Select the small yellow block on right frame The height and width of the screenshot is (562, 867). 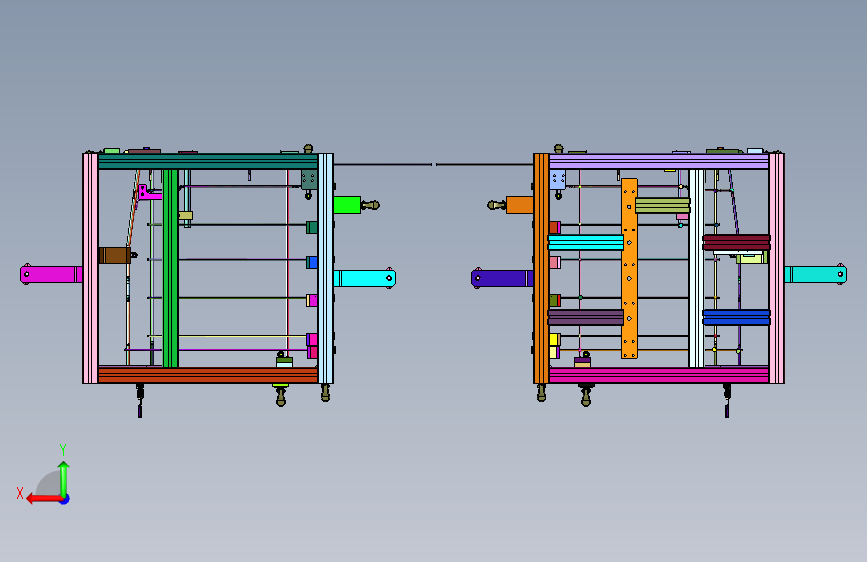(x=554, y=339)
